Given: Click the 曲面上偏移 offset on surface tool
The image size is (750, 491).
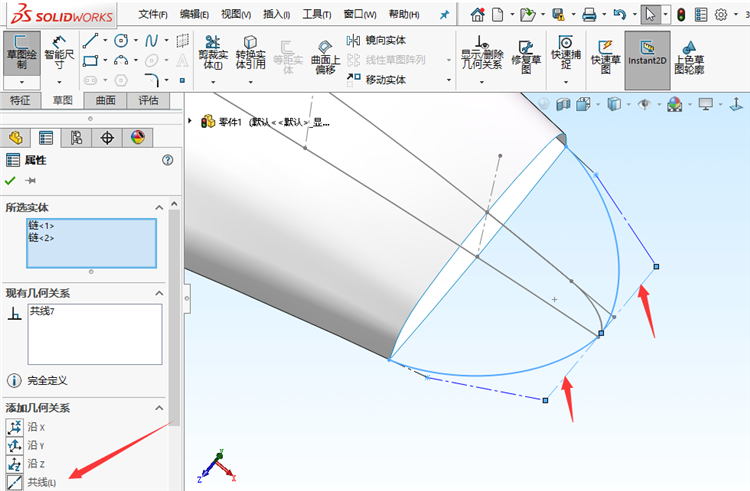Looking at the screenshot, I should (x=325, y=57).
